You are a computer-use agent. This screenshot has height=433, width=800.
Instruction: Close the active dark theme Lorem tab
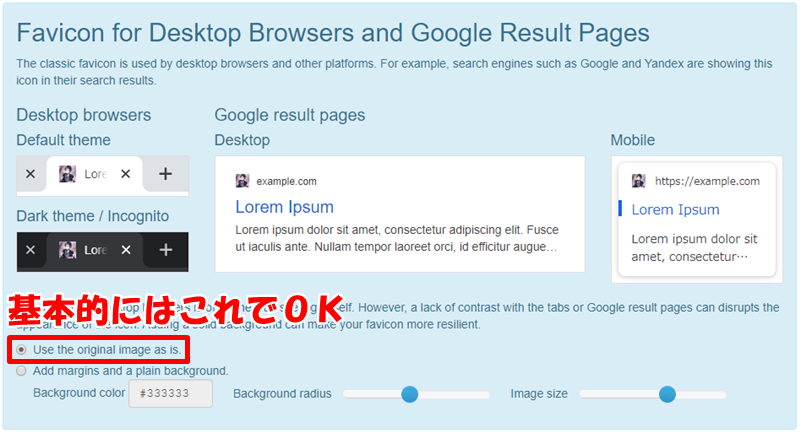126,250
